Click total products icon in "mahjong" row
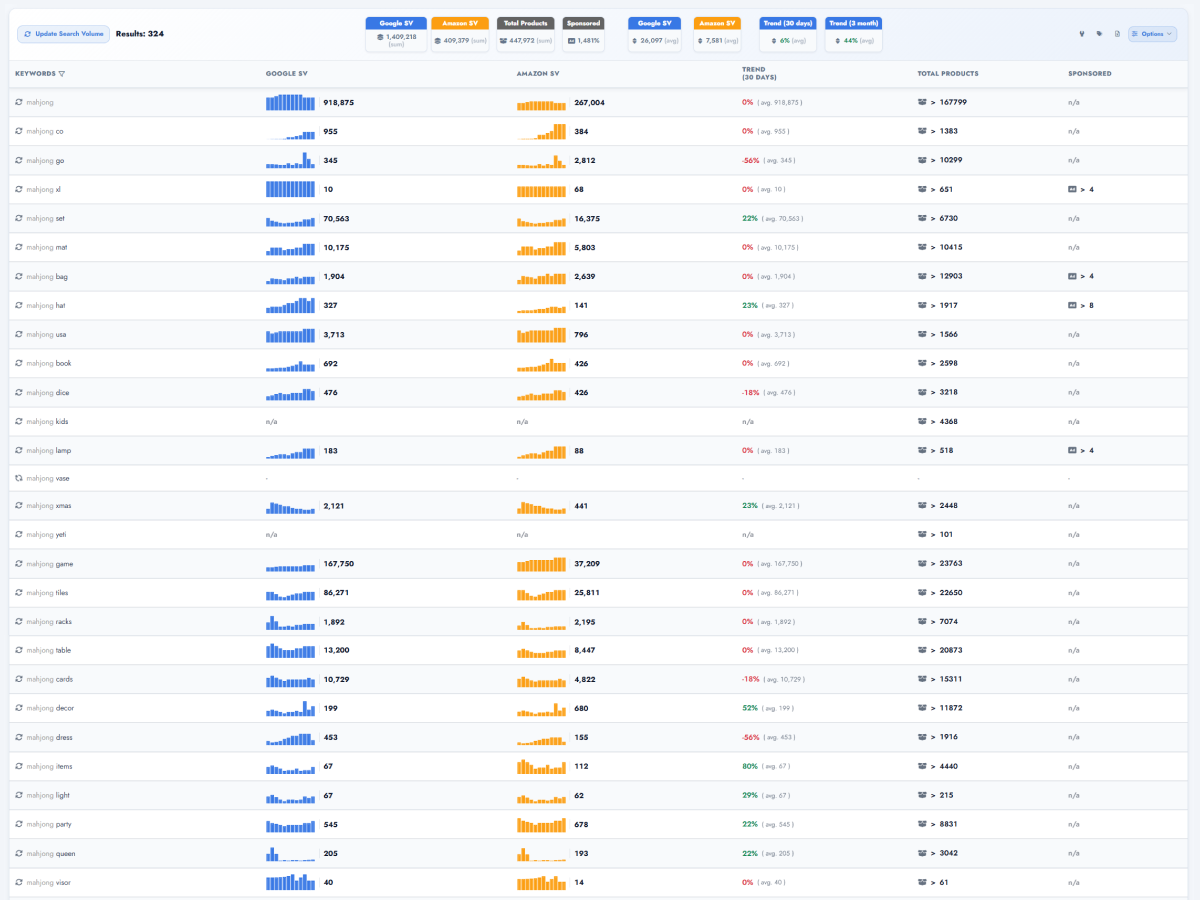1200x900 pixels. [922, 102]
